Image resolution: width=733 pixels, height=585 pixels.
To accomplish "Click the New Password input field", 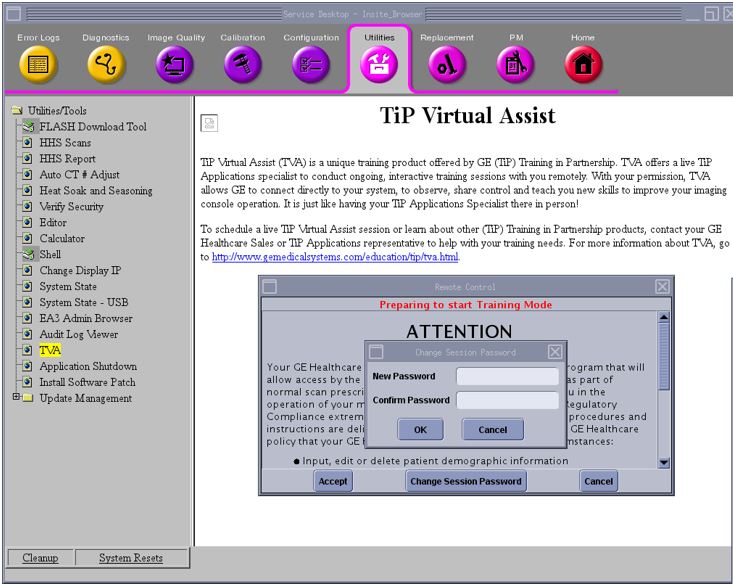I will point(507,376).
